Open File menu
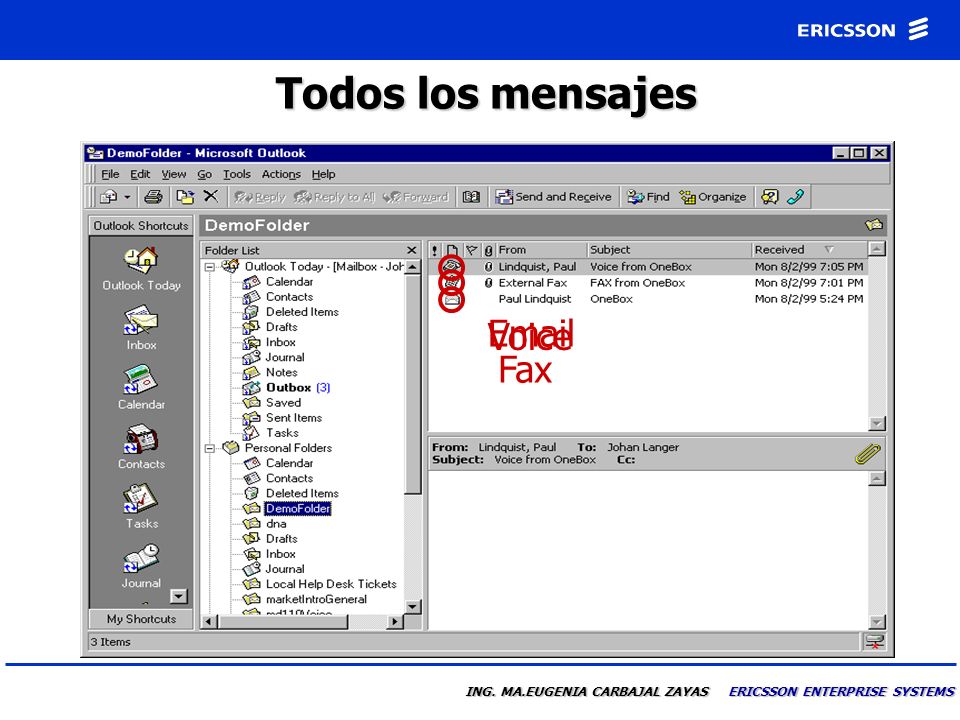This screenshot has width=960, height=720. click(110, 174)
